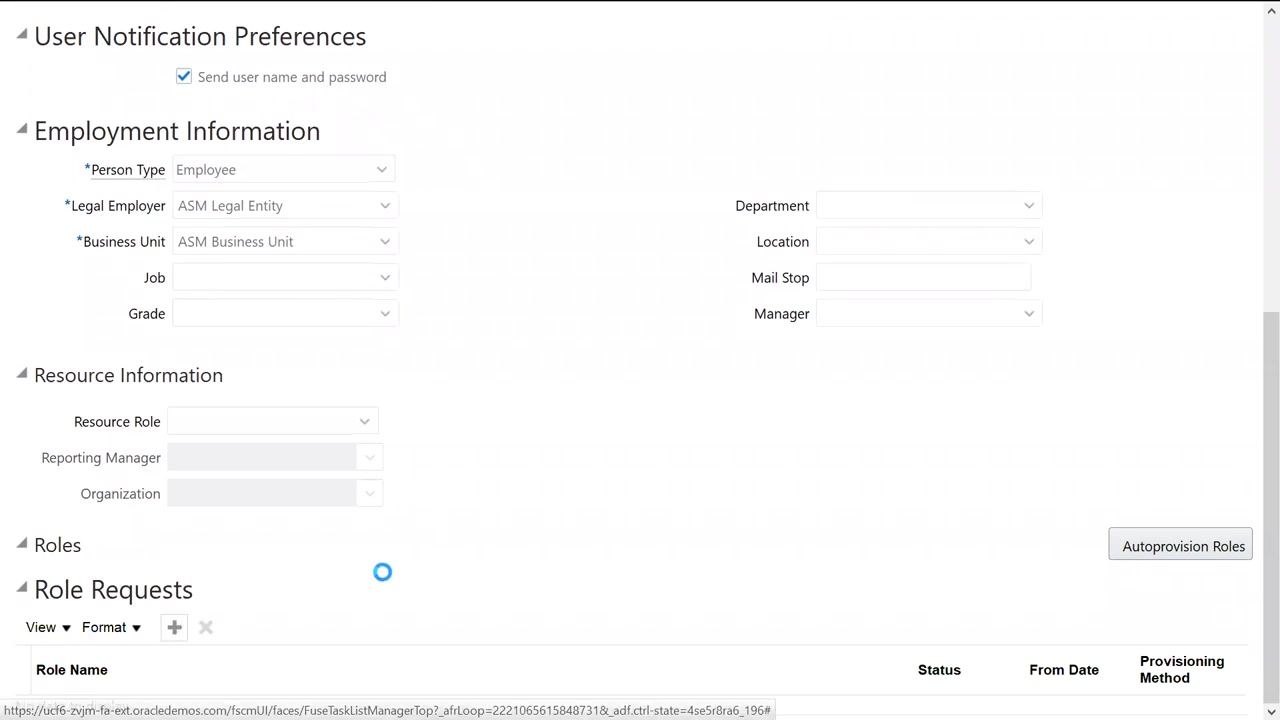This screenshot has height=720, width=1280.
Task: Click the Person Type field label
Action: (128, 169)
